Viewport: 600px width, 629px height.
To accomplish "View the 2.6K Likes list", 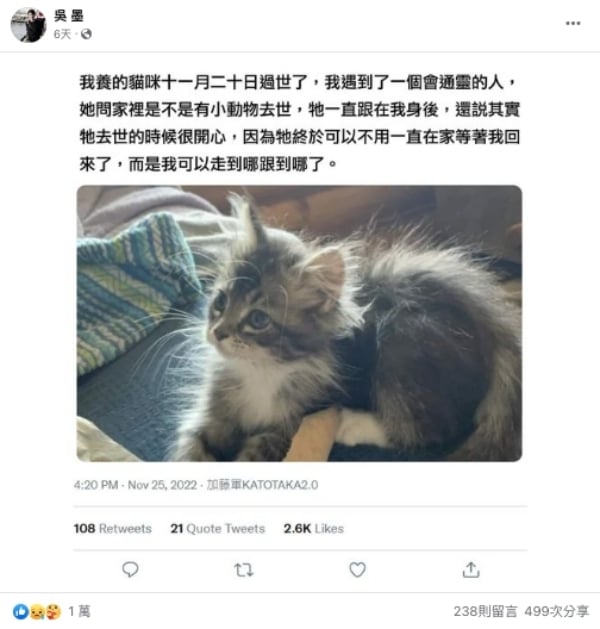I will pyautogui.click(x=314, y=528).
